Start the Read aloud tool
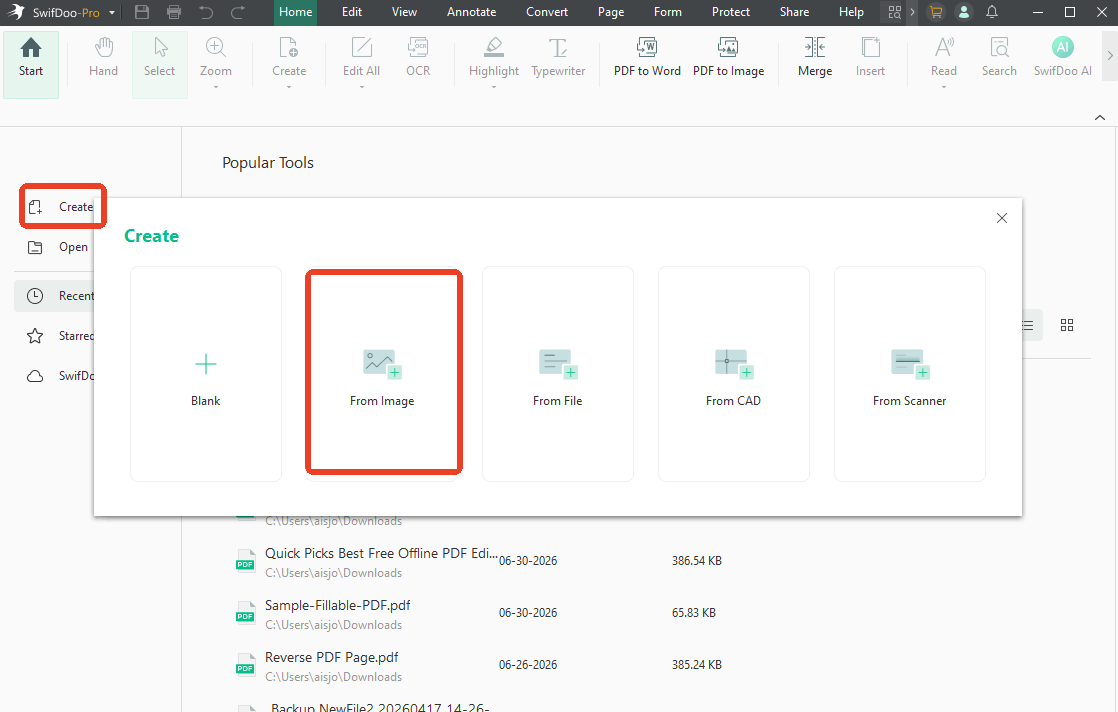 point(943,58)
